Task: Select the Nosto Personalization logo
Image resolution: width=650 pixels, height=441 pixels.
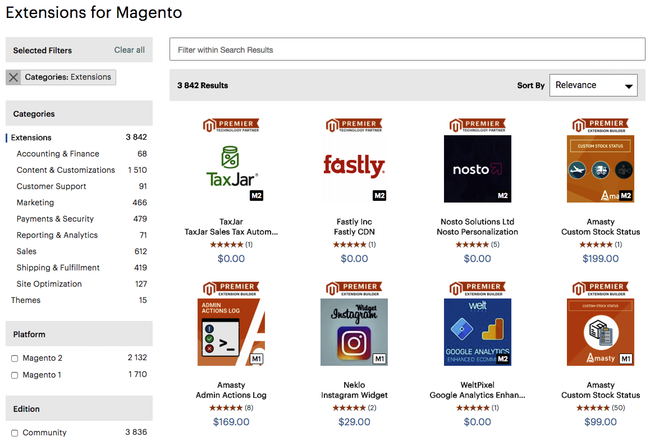Action: click(x=477, y=167)
